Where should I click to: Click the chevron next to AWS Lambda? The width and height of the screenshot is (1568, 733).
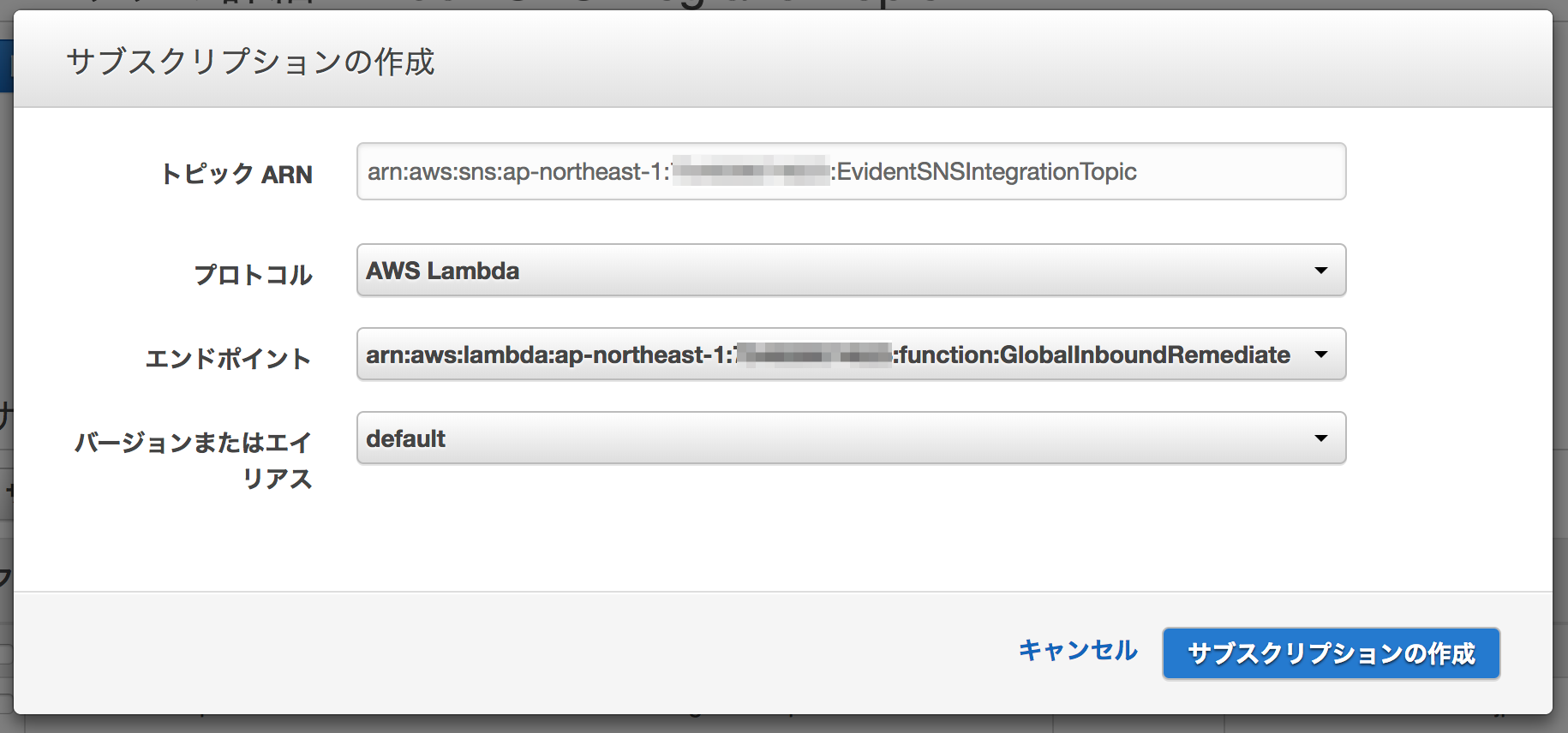[x=1323, y=270]
